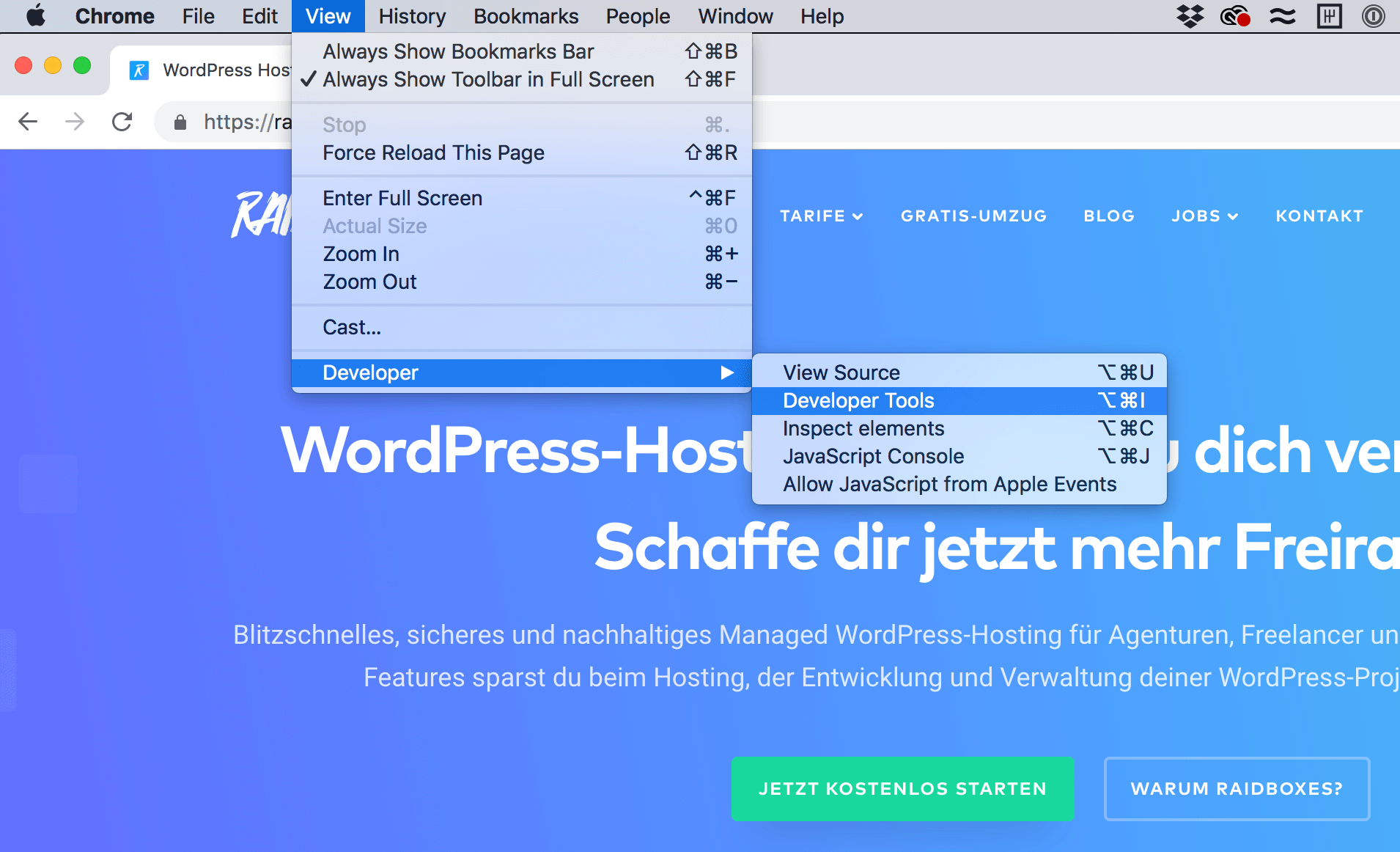The width and height of the screenshot is (1400, 852).
Task: Expand the JOBS dropdown
Action: pyautogui.click(x=1204, y=216)
